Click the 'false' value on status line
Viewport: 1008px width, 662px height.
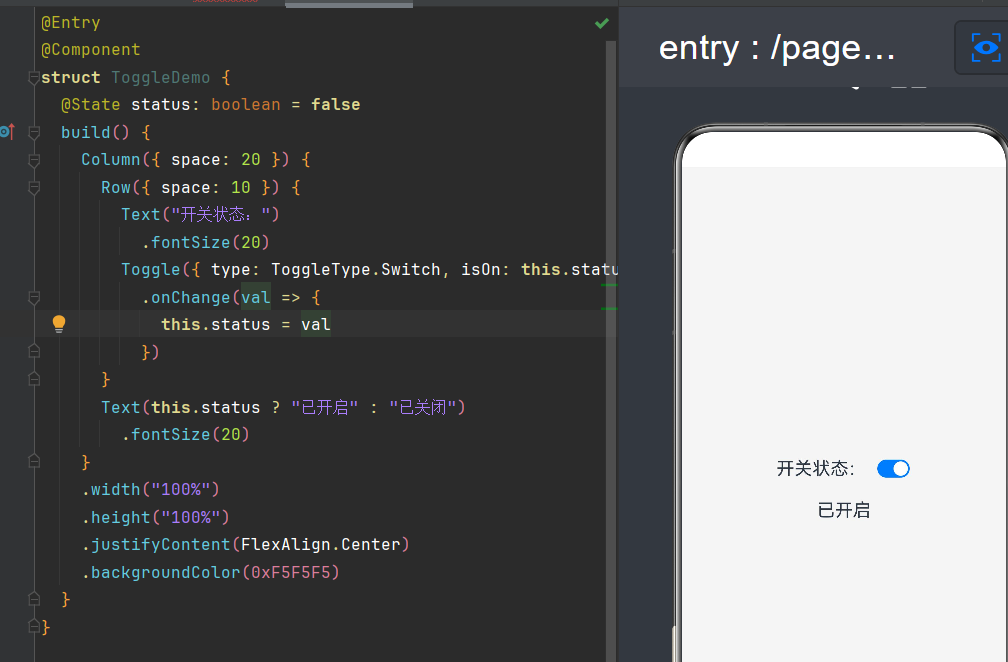point(336,105)
